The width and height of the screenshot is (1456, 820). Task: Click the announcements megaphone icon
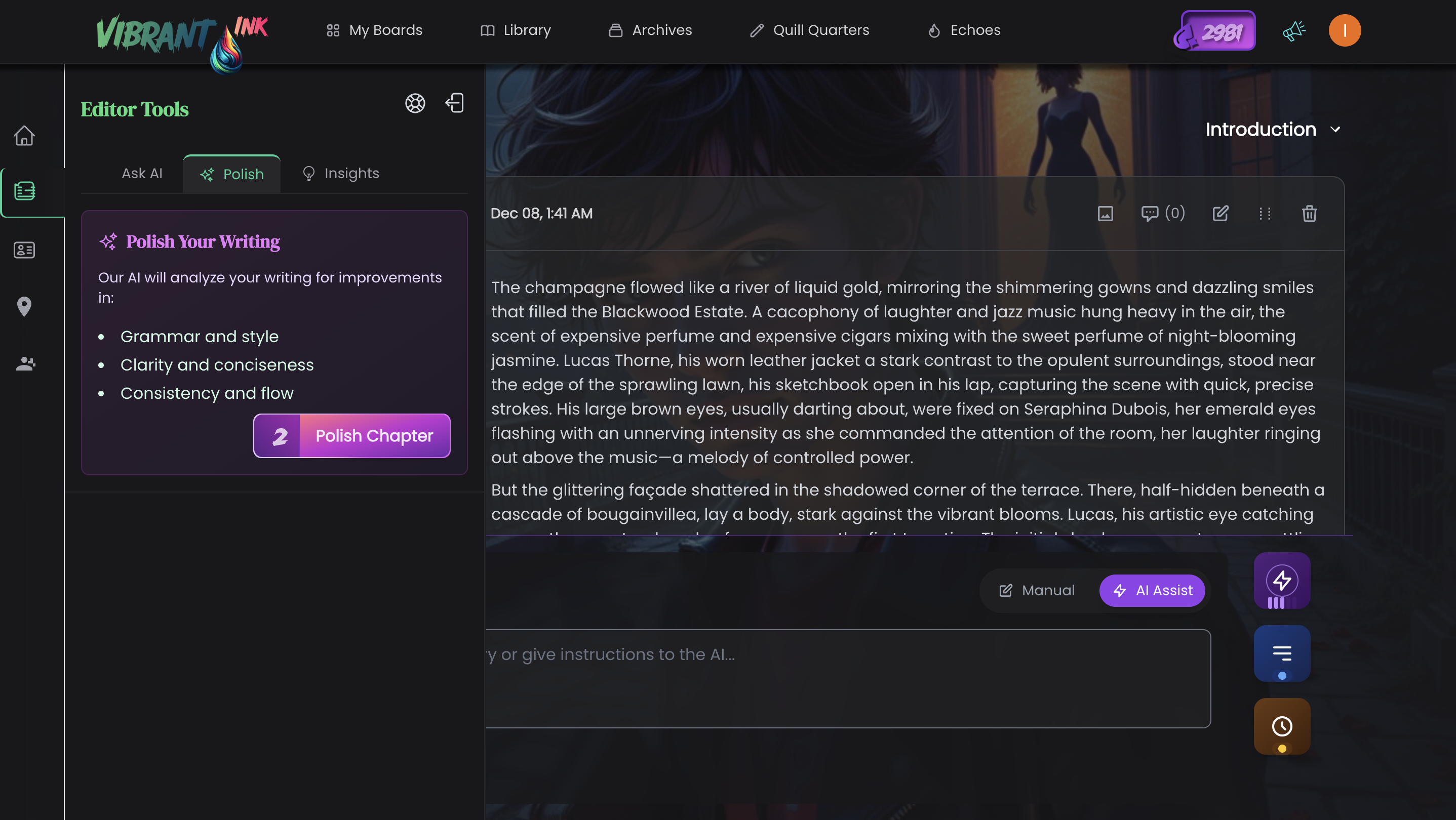click(1293, 30)
